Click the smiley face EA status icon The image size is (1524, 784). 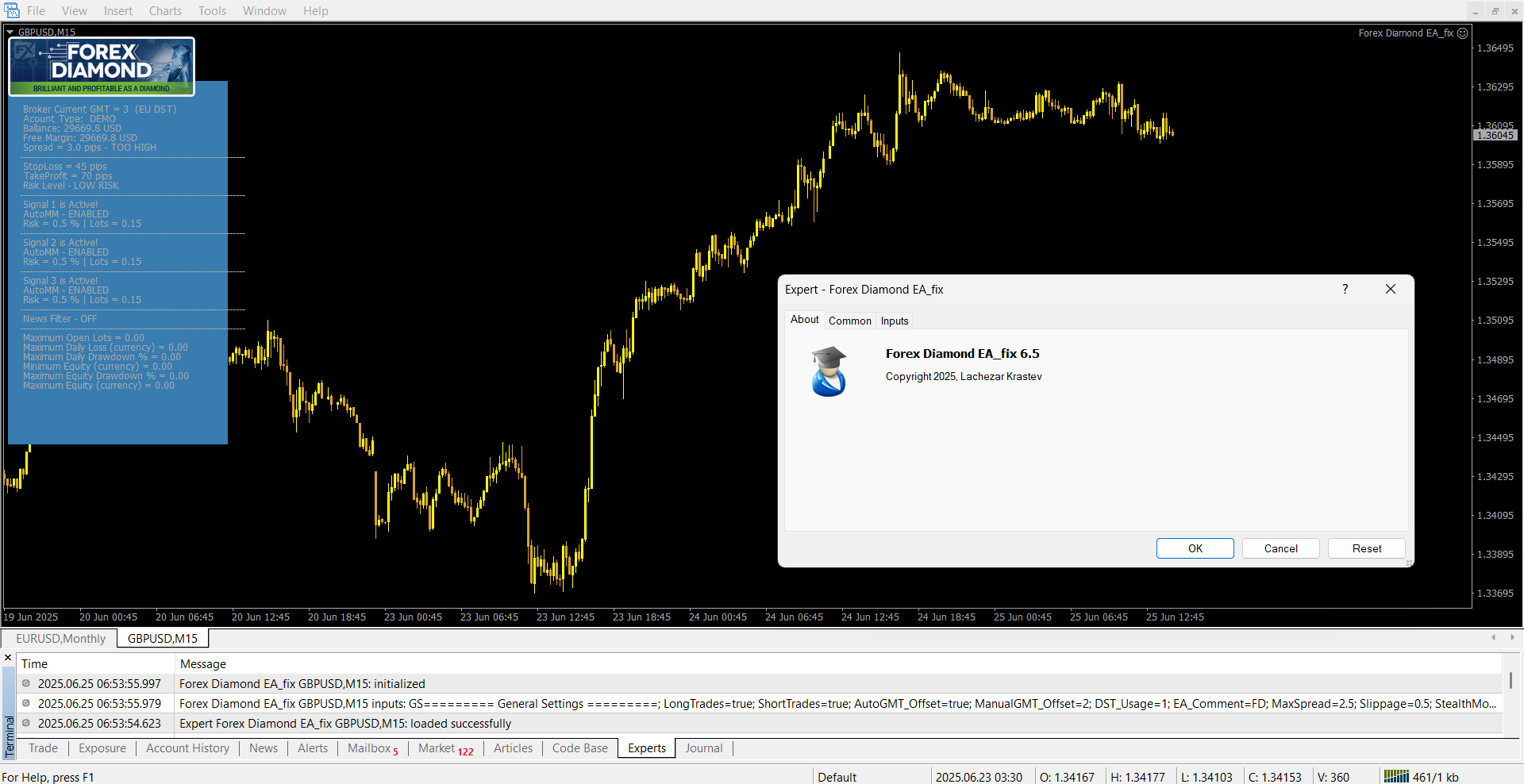pos(1463,33)
